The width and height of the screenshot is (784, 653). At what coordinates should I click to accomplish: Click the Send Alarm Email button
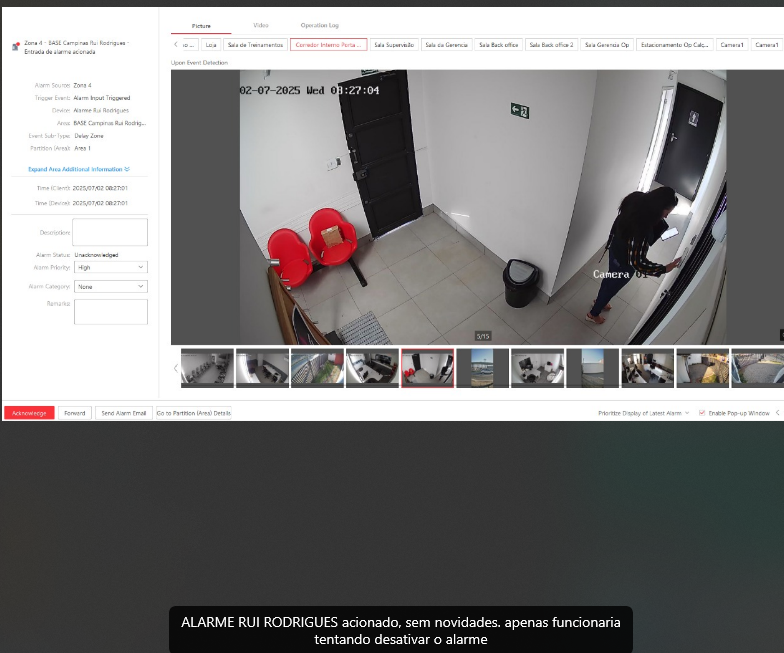(124, 413)
